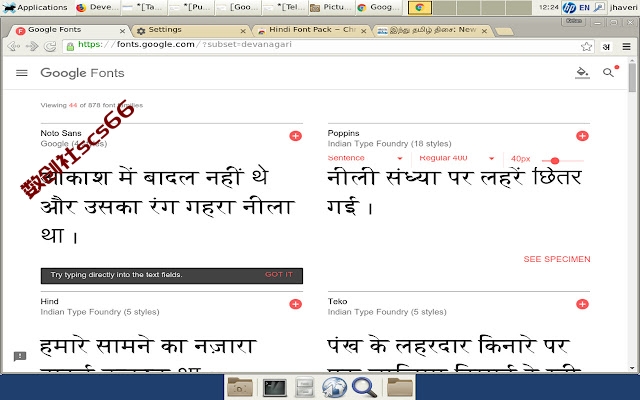Screen dimensions: 640x400
Task: Click the feedback icon at page bottom-left
Action: 20,356
